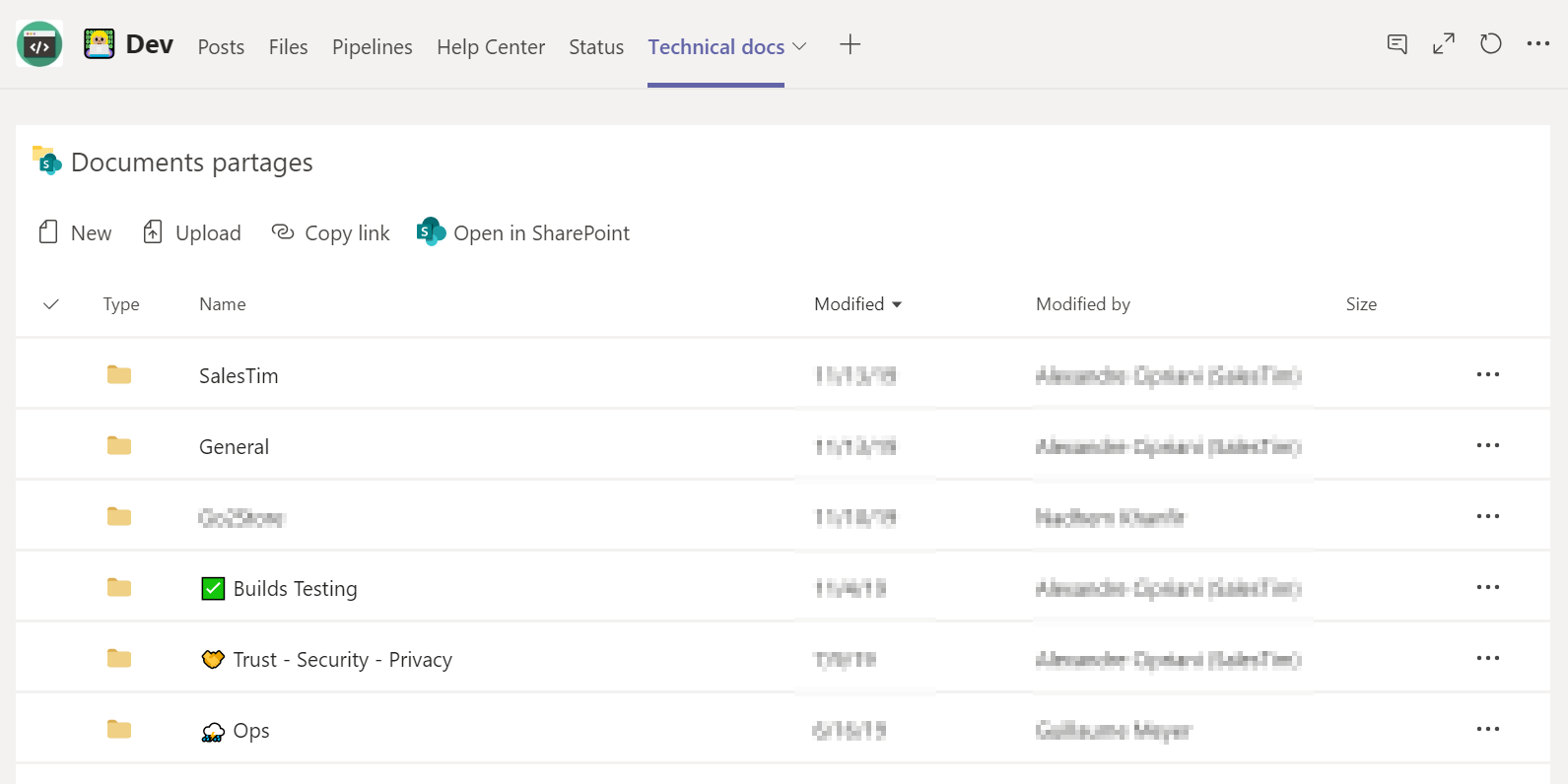This screenshot has height=784, width=1568.
Task: Sort by the Name column header
Action: tap(223, 304)
